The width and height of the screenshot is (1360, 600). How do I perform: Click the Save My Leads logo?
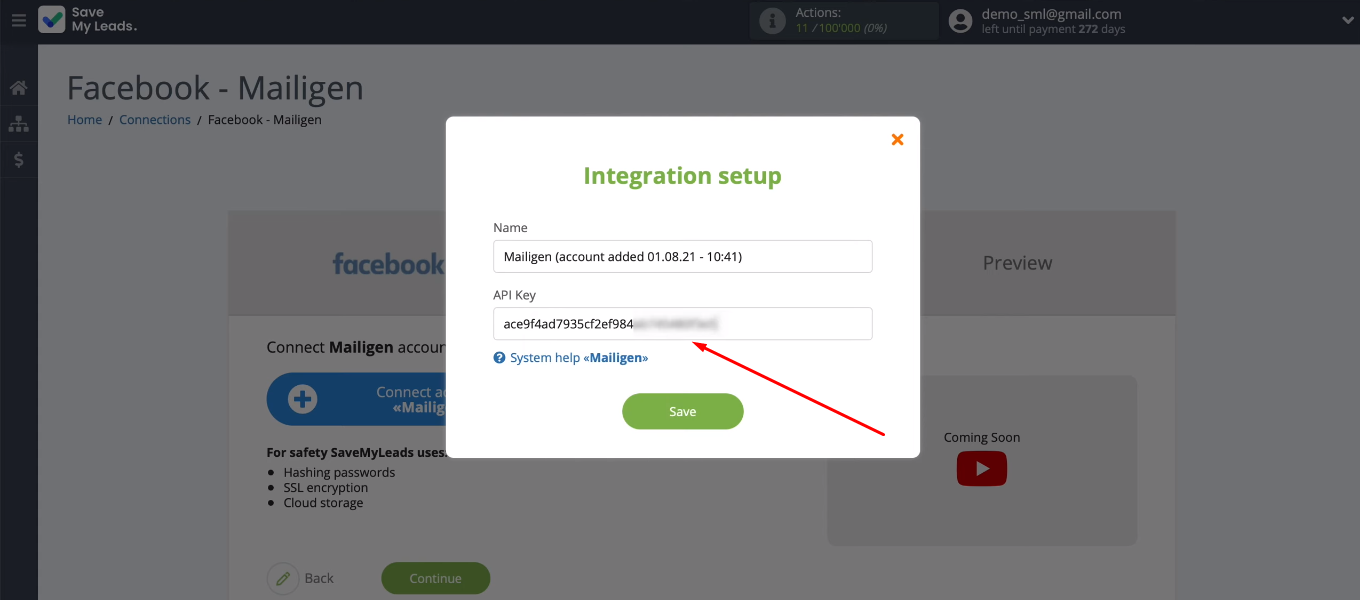pyautogui.click(x=88, y=20)
